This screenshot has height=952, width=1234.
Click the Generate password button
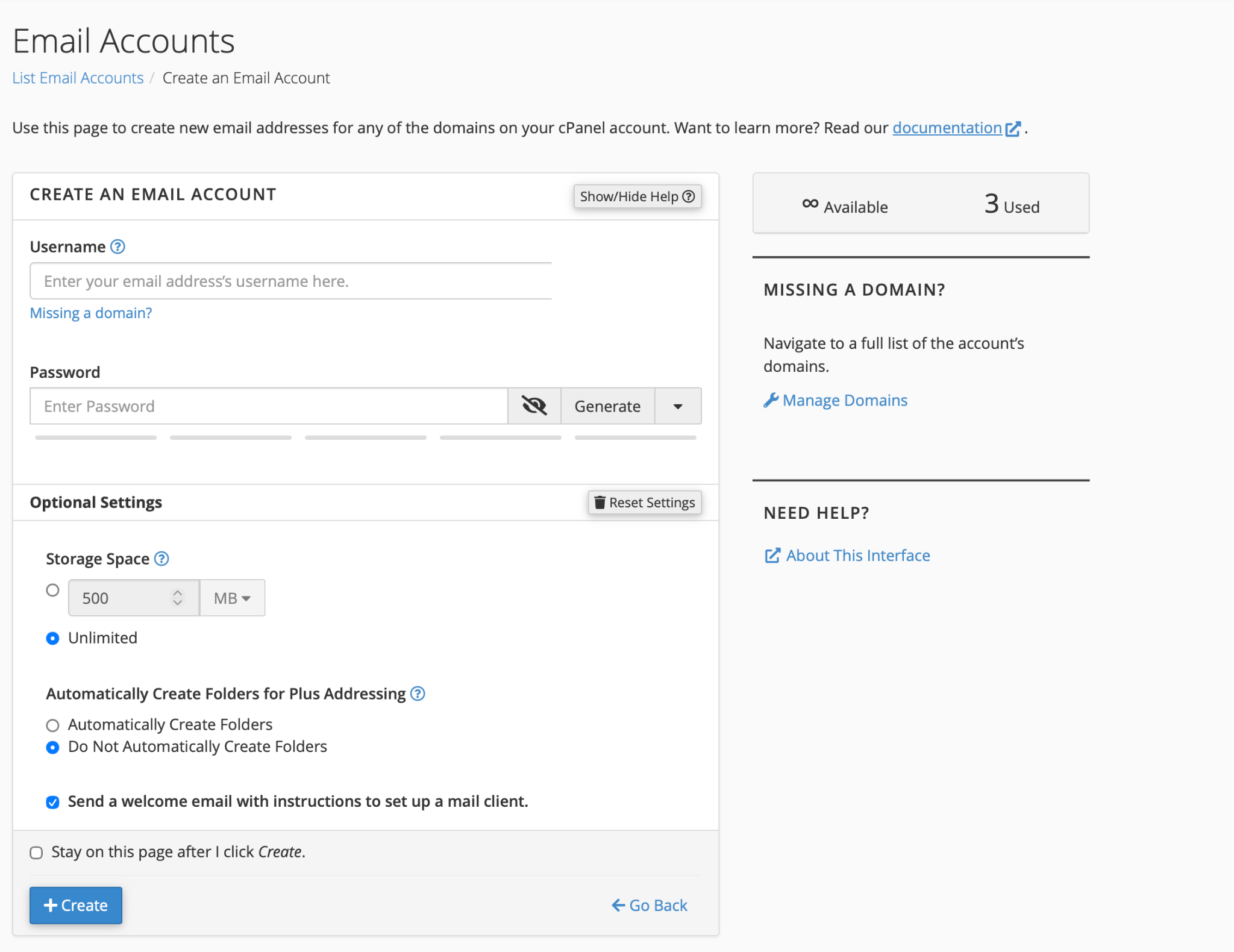[607, 406]
